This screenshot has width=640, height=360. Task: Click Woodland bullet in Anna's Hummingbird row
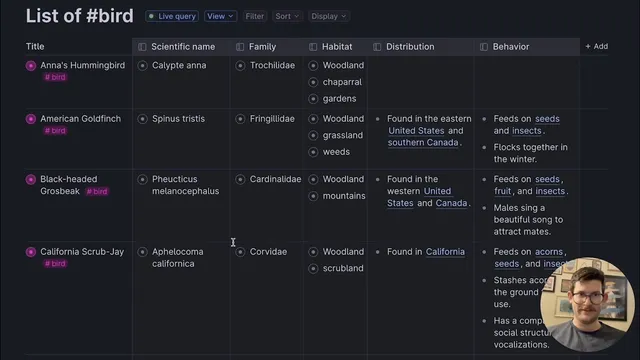313,65
